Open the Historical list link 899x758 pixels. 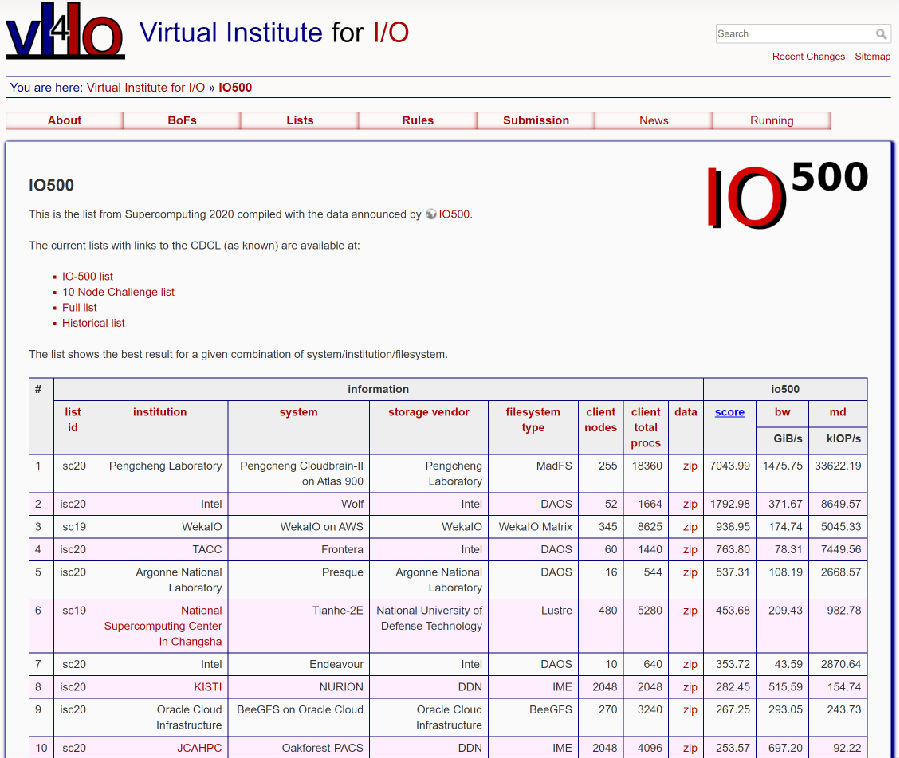93,323
